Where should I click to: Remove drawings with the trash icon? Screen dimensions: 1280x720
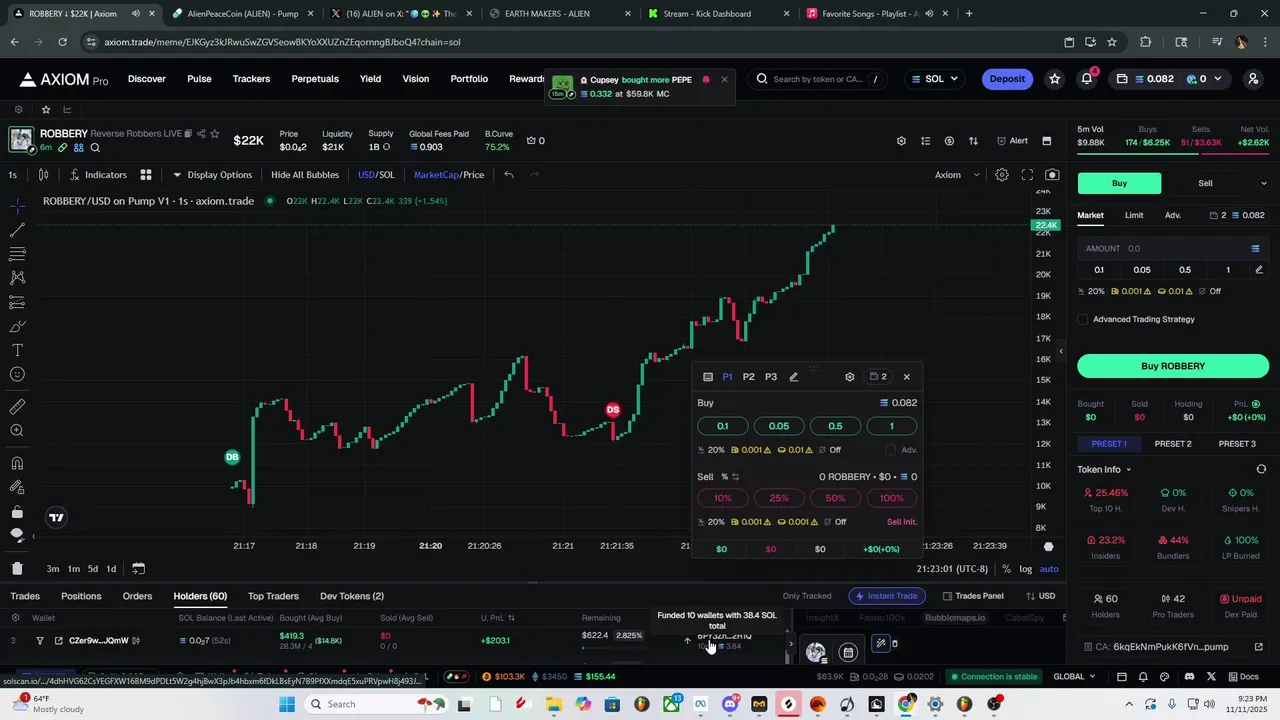pos(17,568)
